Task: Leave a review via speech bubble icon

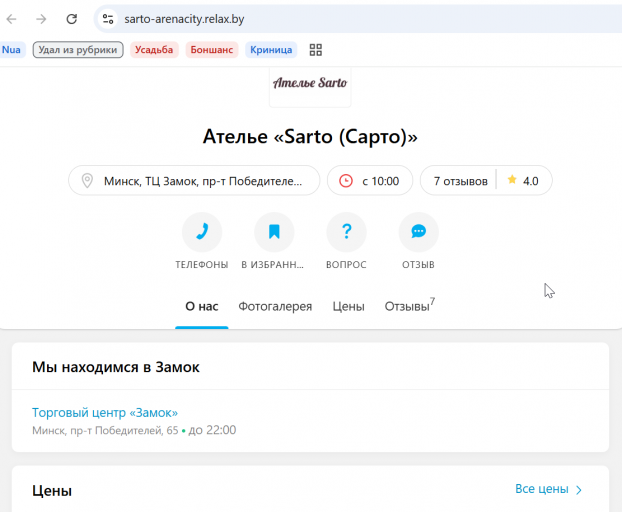Action: coord(419,232)
